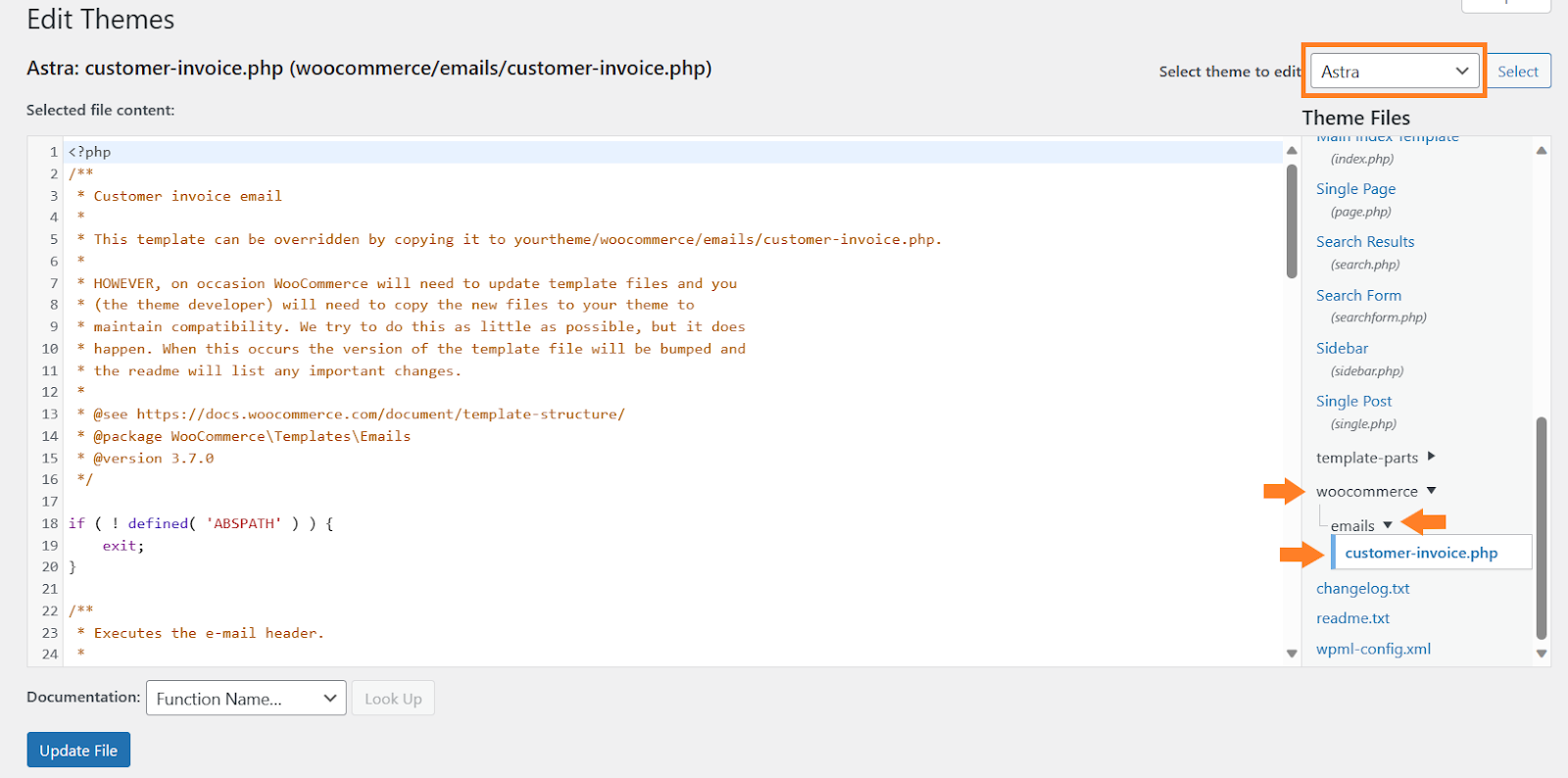Click 'the readme will list any important changes' line
This screenshot has width=1568, height=778.
click(x=269, y=370)
